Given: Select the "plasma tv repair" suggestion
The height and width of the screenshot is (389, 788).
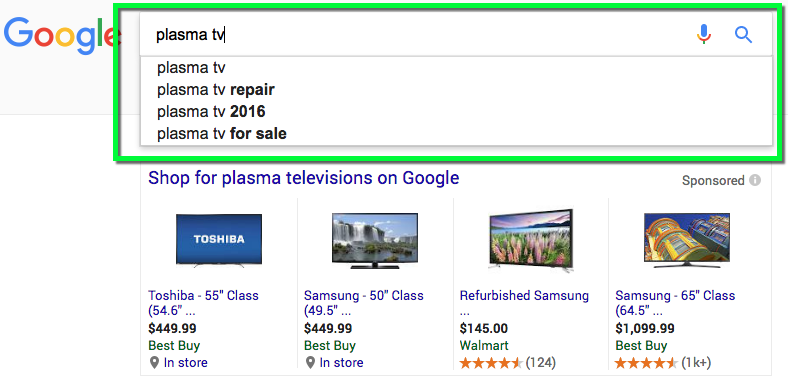Looking at the screenshot, I should pos(456,90).
